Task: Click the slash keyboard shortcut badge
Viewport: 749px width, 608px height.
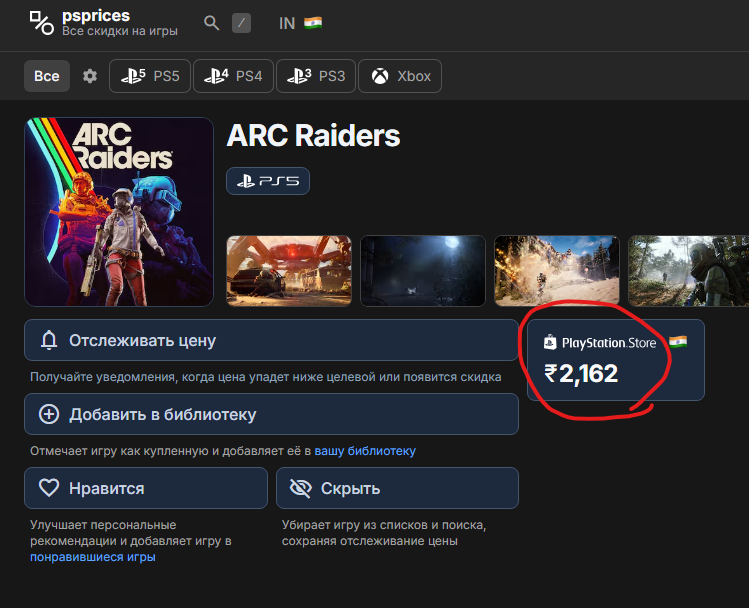Action: pyautogui.click(x=242, y=23)
